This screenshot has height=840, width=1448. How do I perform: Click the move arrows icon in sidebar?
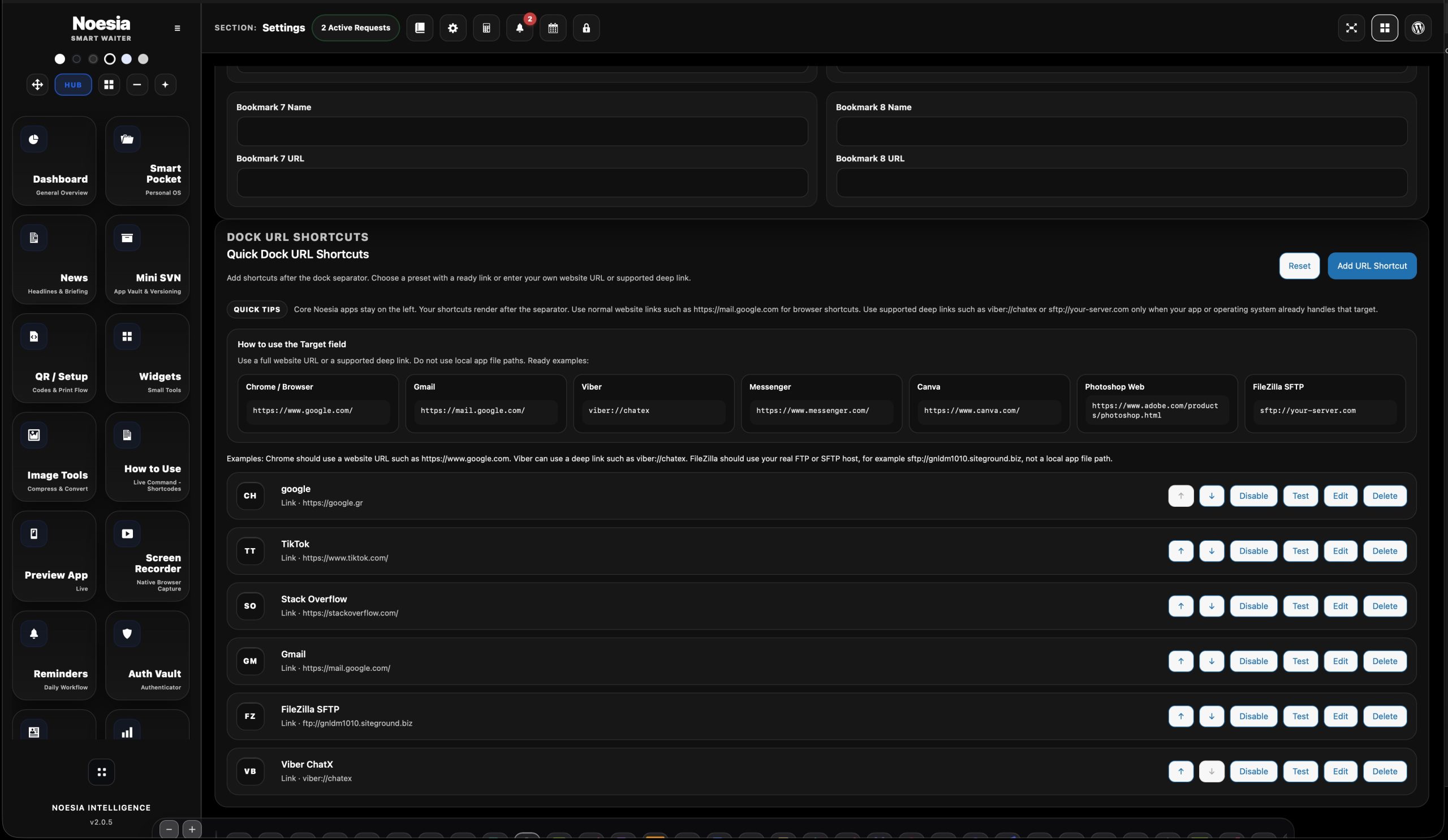tap(37, 84)
